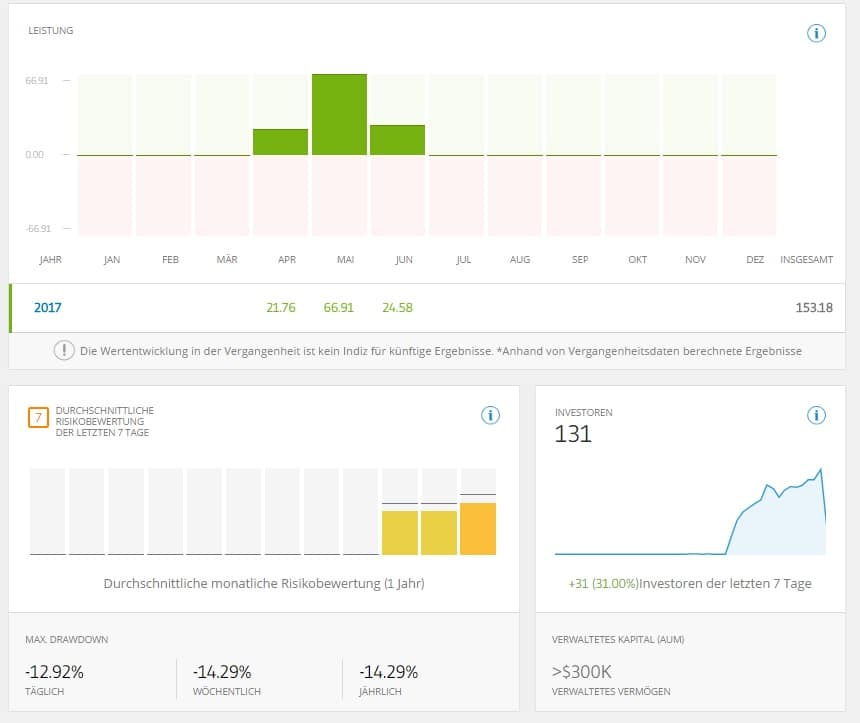This screenshot has height=723, width=860.
Task: Click the 66.91 value for May
Action: [339, 308]
